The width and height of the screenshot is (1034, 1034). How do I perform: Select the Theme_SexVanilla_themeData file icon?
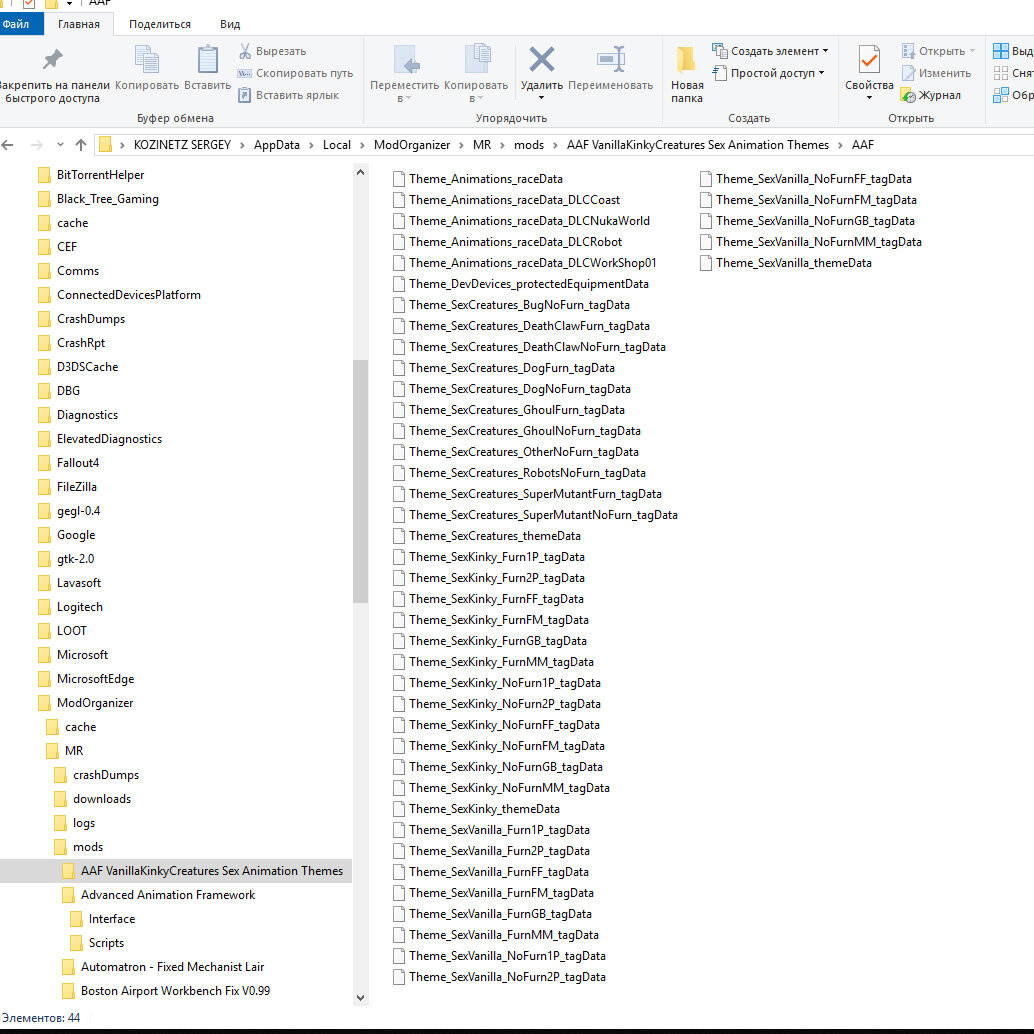[x=706, y=263]
